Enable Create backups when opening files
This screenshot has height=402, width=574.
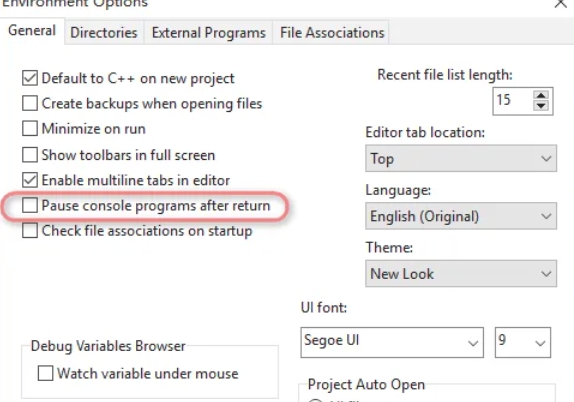point(30,104)
